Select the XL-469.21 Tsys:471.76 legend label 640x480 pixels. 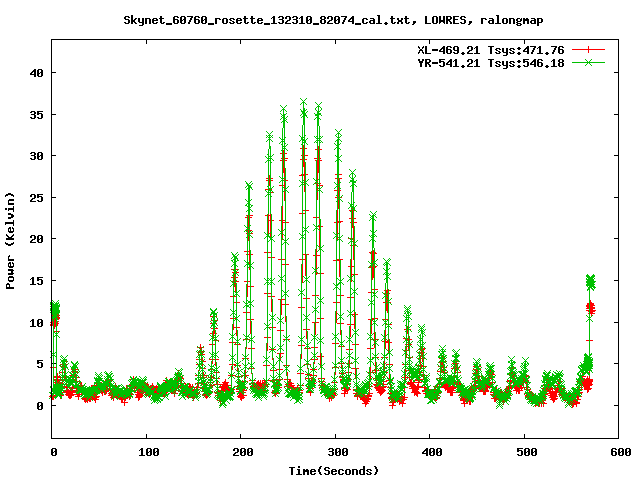pos(491,50)
